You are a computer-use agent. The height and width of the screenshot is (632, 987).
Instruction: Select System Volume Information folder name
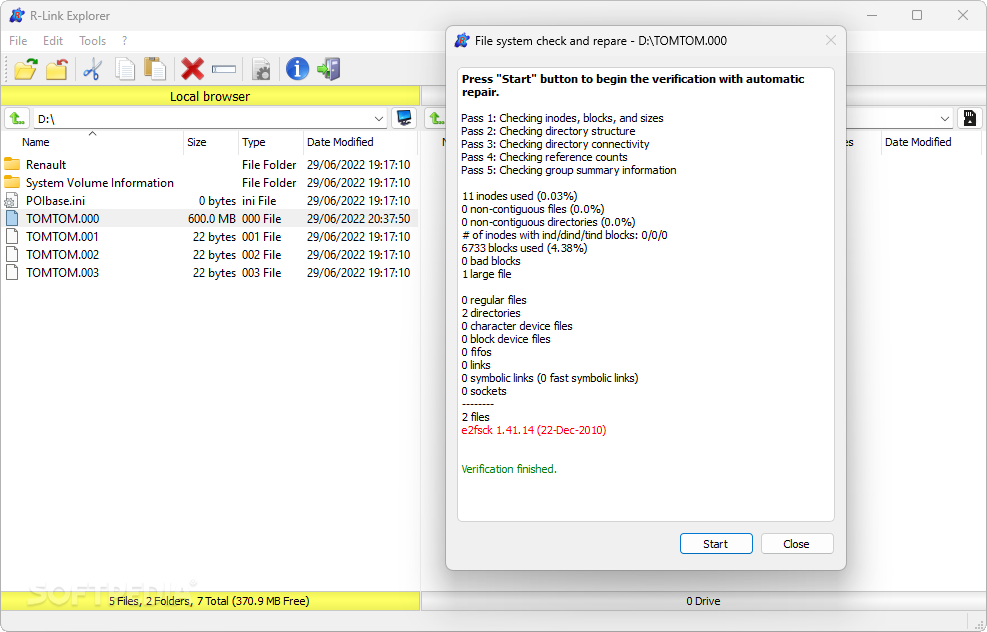click(99, 183)
